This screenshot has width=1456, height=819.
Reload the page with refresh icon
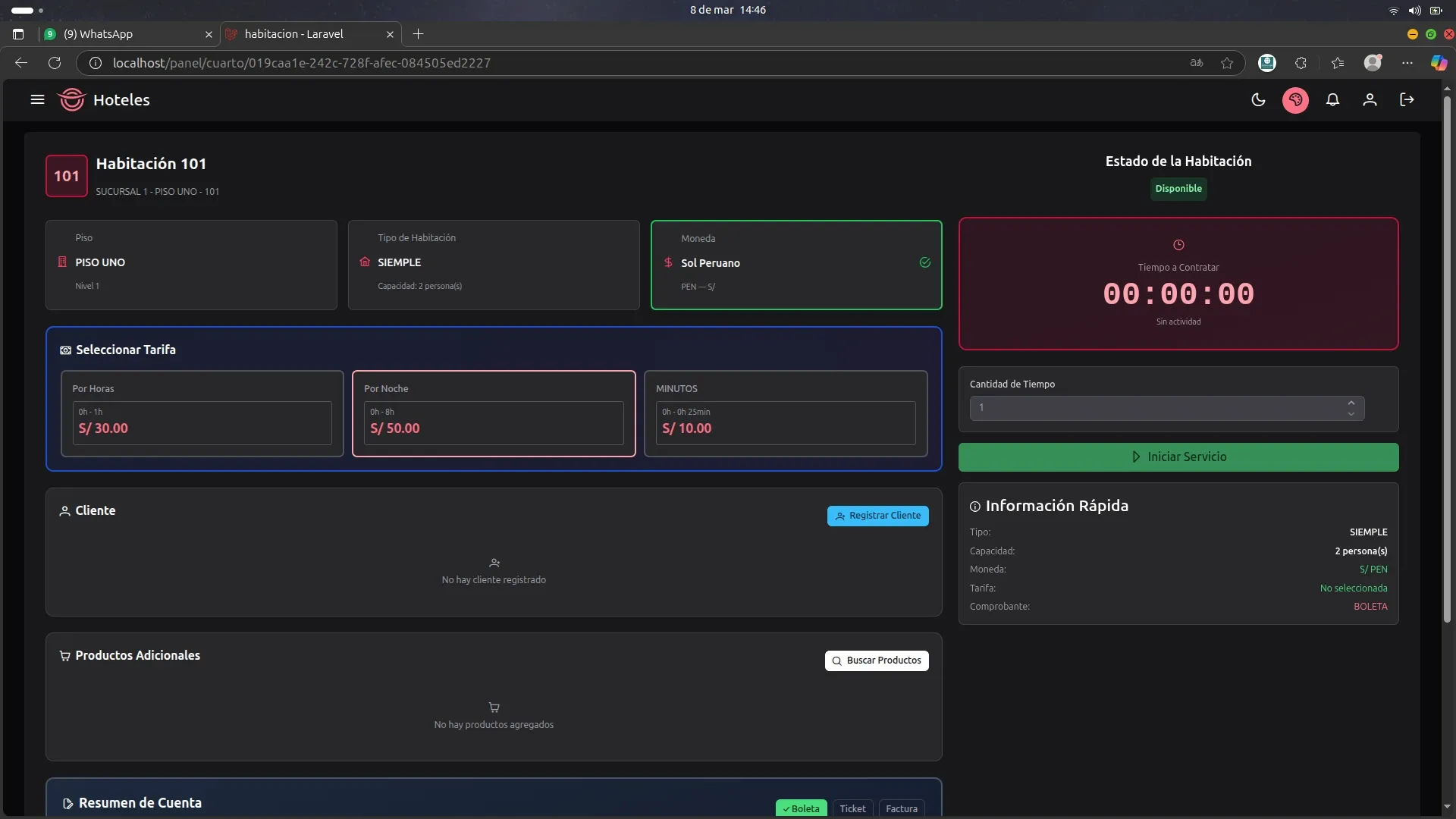click(x=55, y=63)
